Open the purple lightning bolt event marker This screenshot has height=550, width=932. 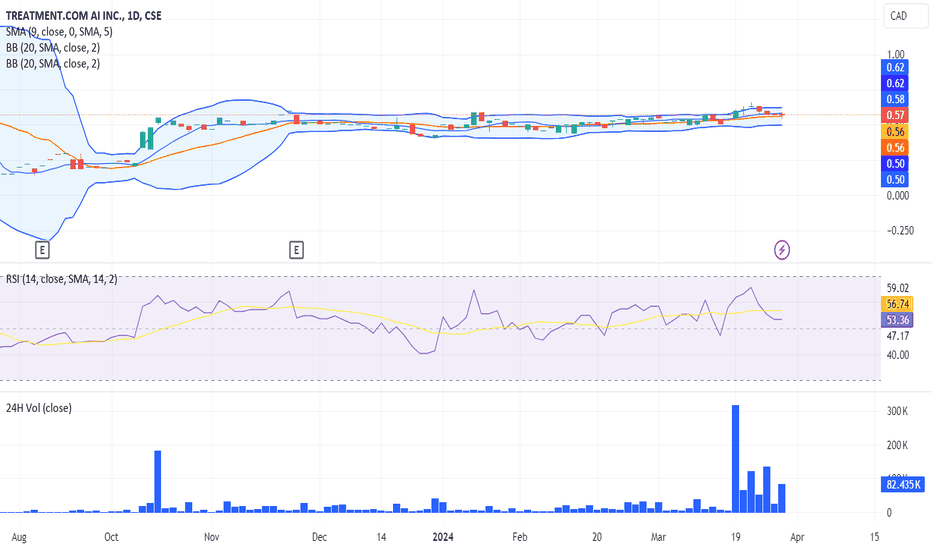click(x=782, y=250)
